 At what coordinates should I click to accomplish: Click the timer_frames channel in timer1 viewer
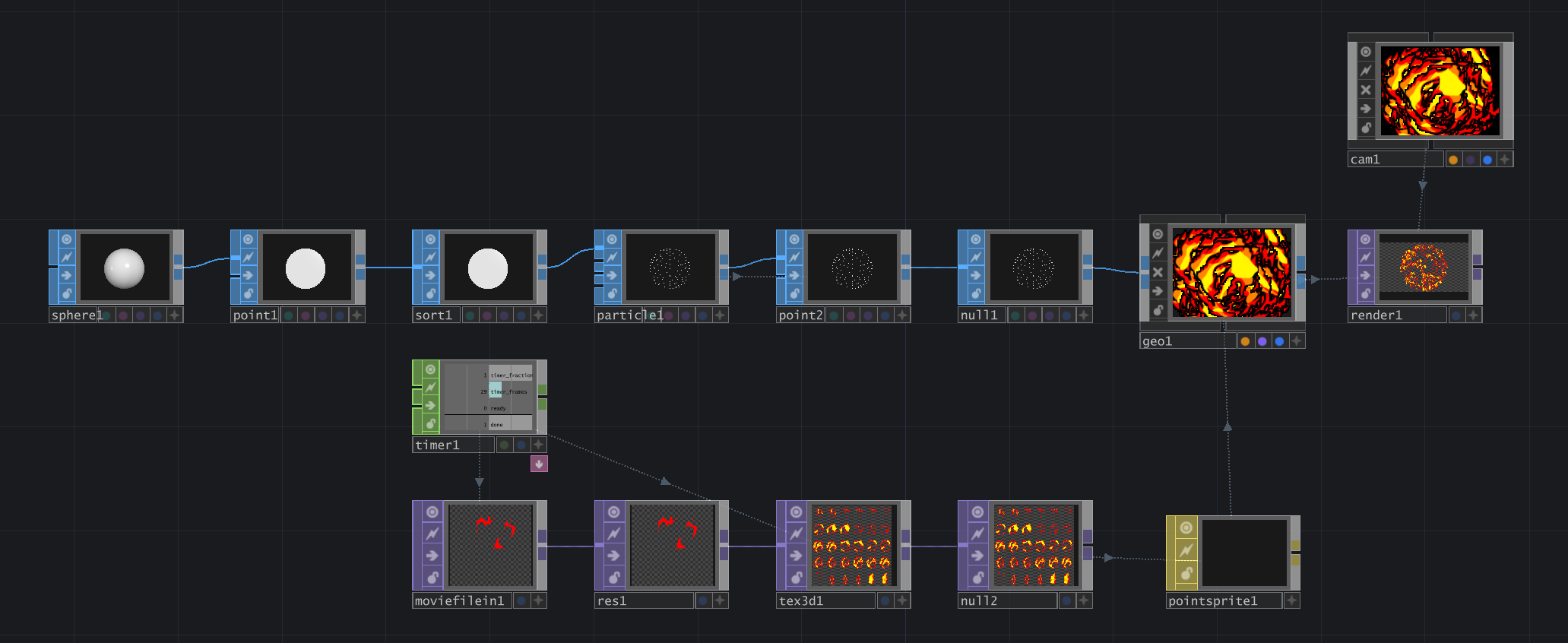[508, 391]
